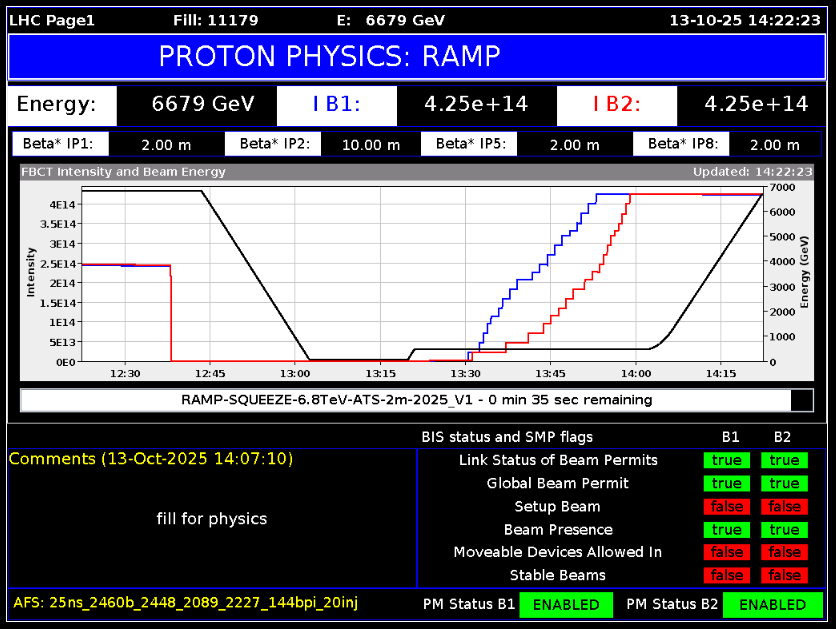Viewport: 836px width, 629px height.
Task: Click the B1 Moveable Devices Allowed In flag
Action: (727, 552)
